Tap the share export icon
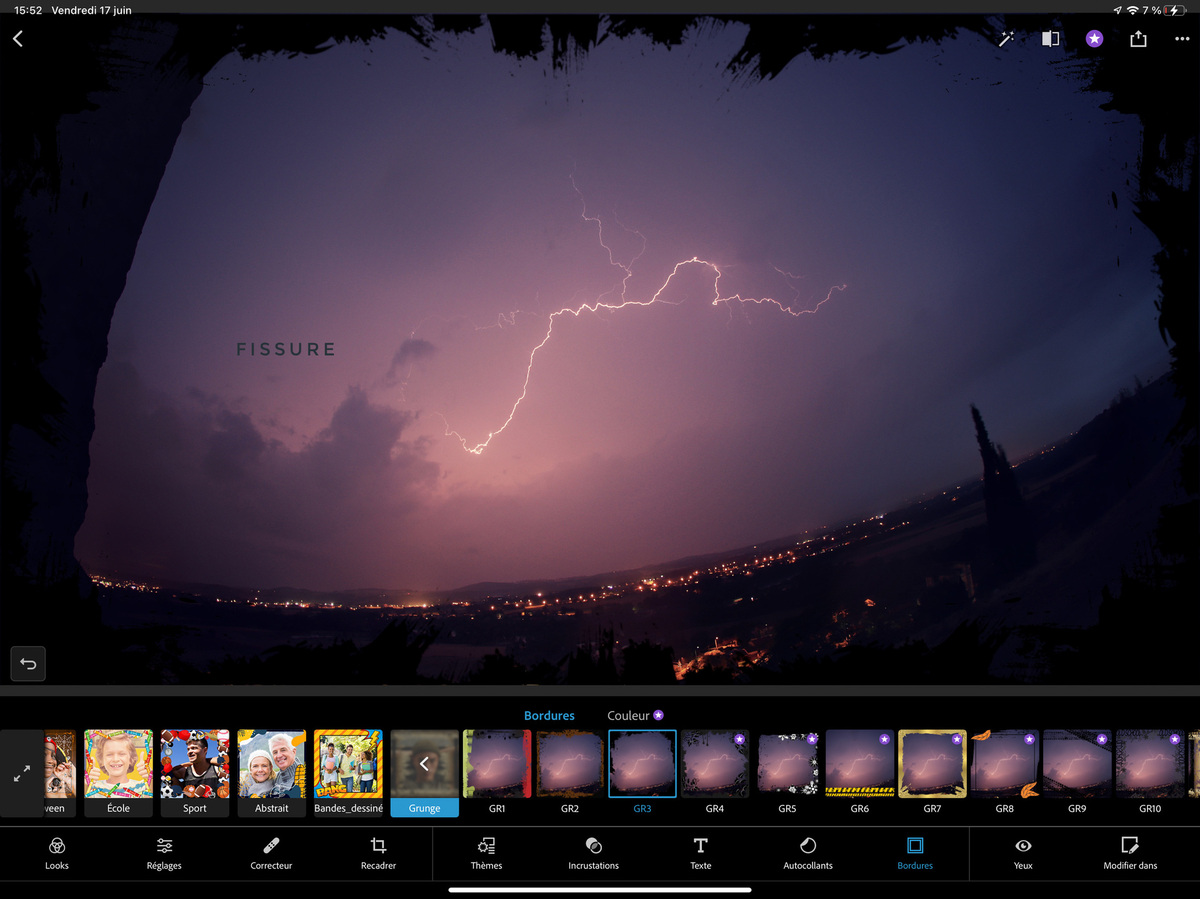Image resolution: width=1200 pixels, height=899 pixels. pyautogui.click(x=1138, y=39)
